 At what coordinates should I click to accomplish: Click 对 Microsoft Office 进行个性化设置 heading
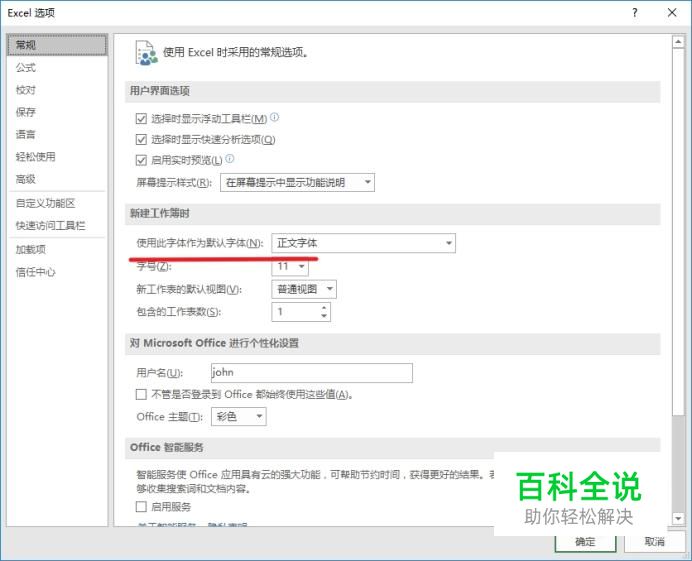coord(214,343)
